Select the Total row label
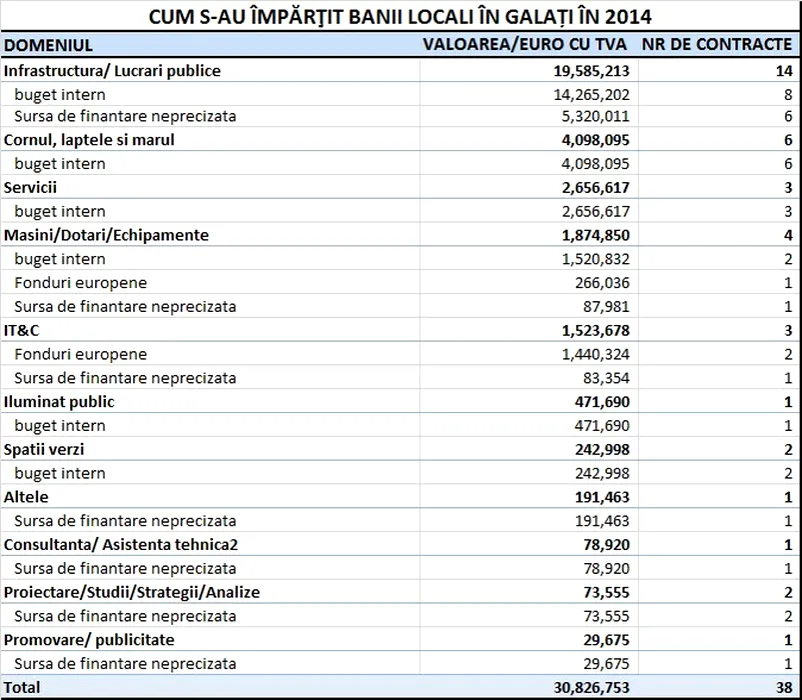Viewport: 802px width, 700px height. 23,688
